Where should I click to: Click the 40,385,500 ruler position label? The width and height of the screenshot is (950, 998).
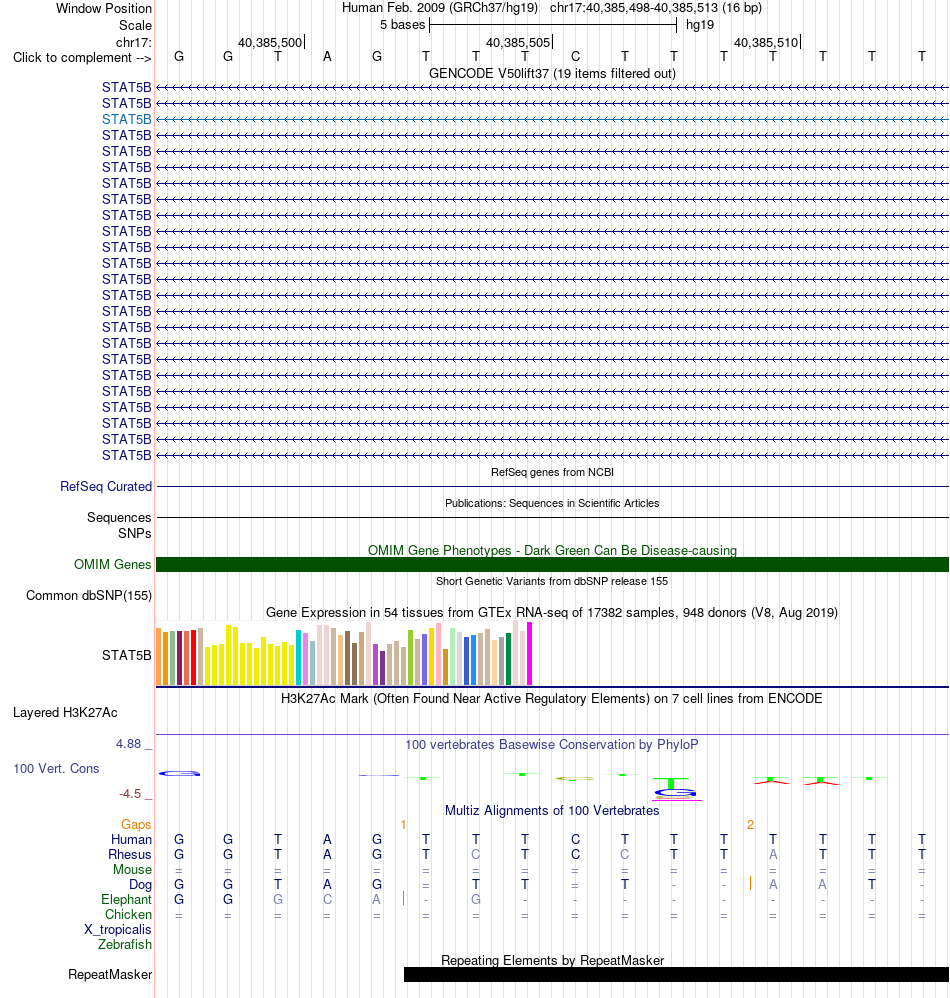tap(270, 43)
